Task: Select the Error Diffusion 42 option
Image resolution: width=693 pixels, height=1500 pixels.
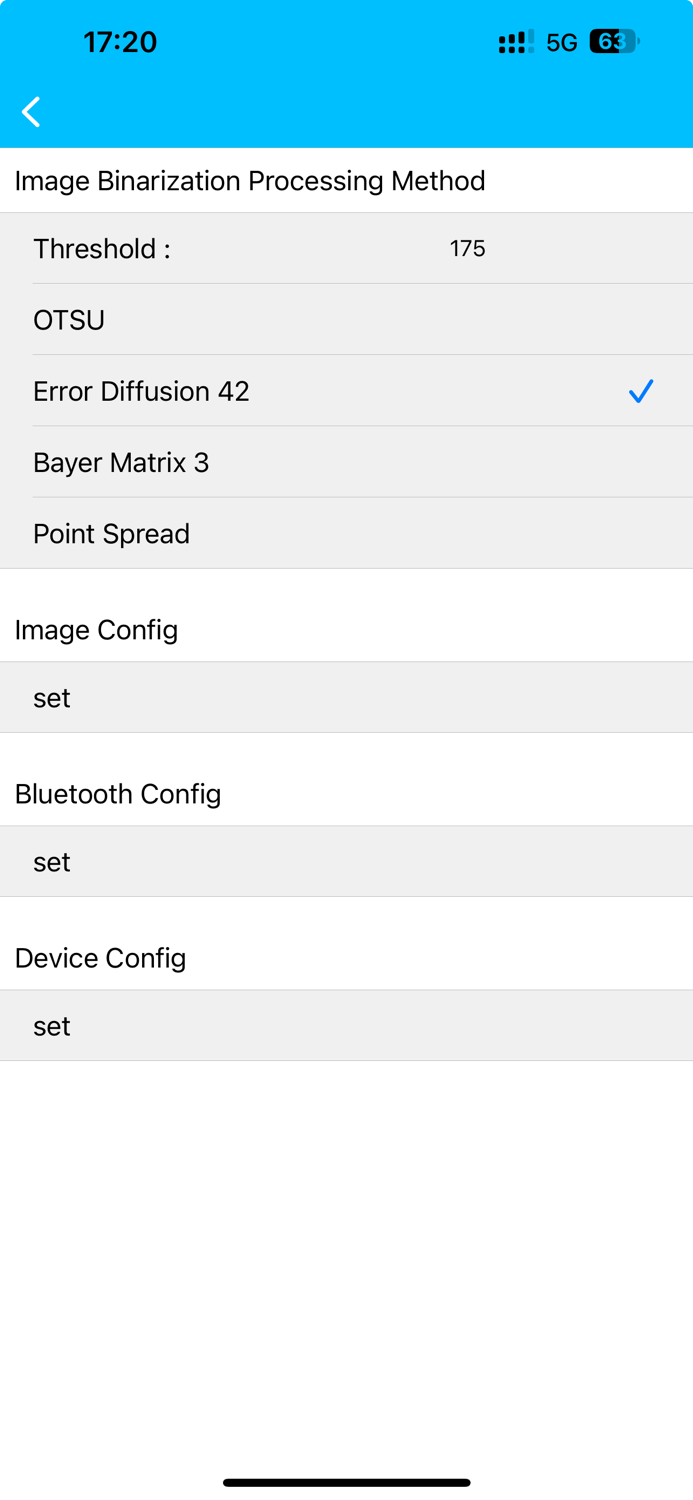Action: click(141, 391)
